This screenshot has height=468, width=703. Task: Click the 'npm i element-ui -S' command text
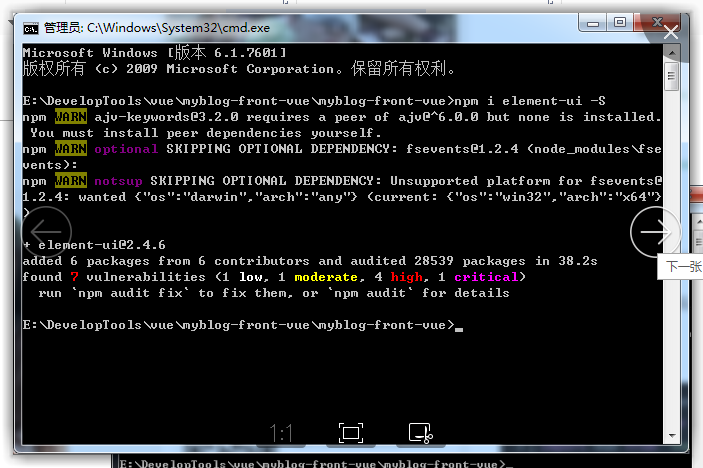[529, 101]
